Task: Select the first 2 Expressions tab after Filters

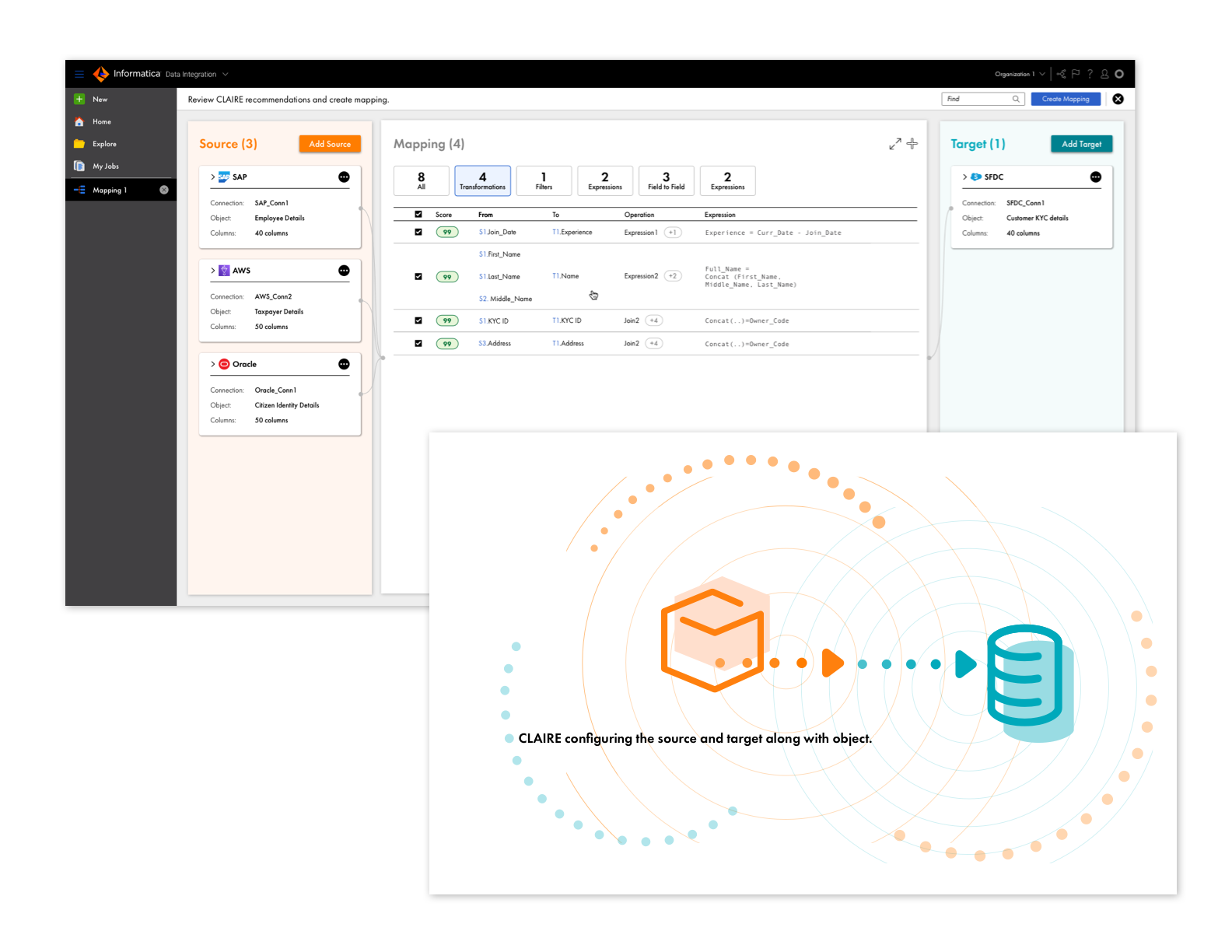Action: pyautogui.click(x=605, y=180)
